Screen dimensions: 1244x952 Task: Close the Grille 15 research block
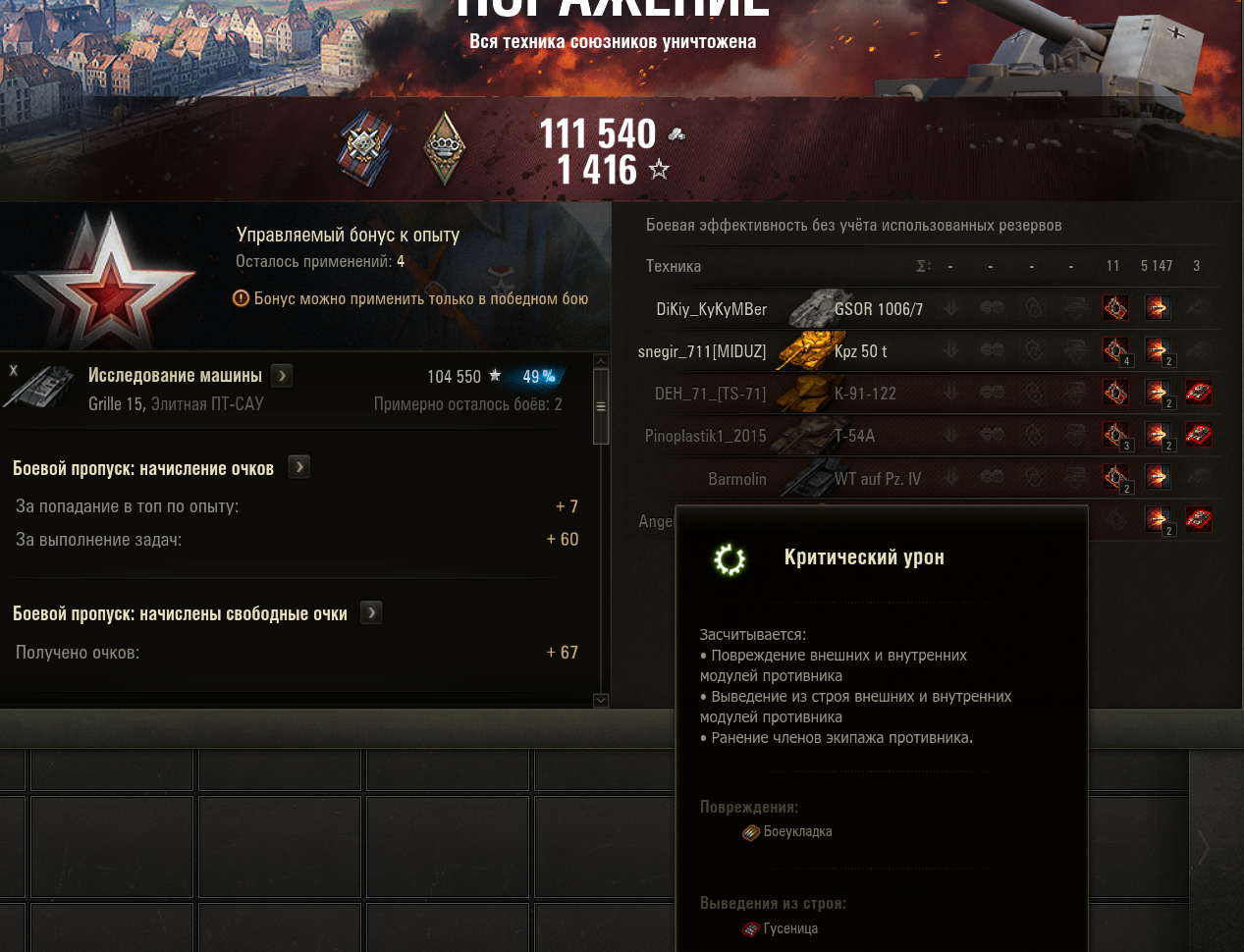[x=14, y=370]
